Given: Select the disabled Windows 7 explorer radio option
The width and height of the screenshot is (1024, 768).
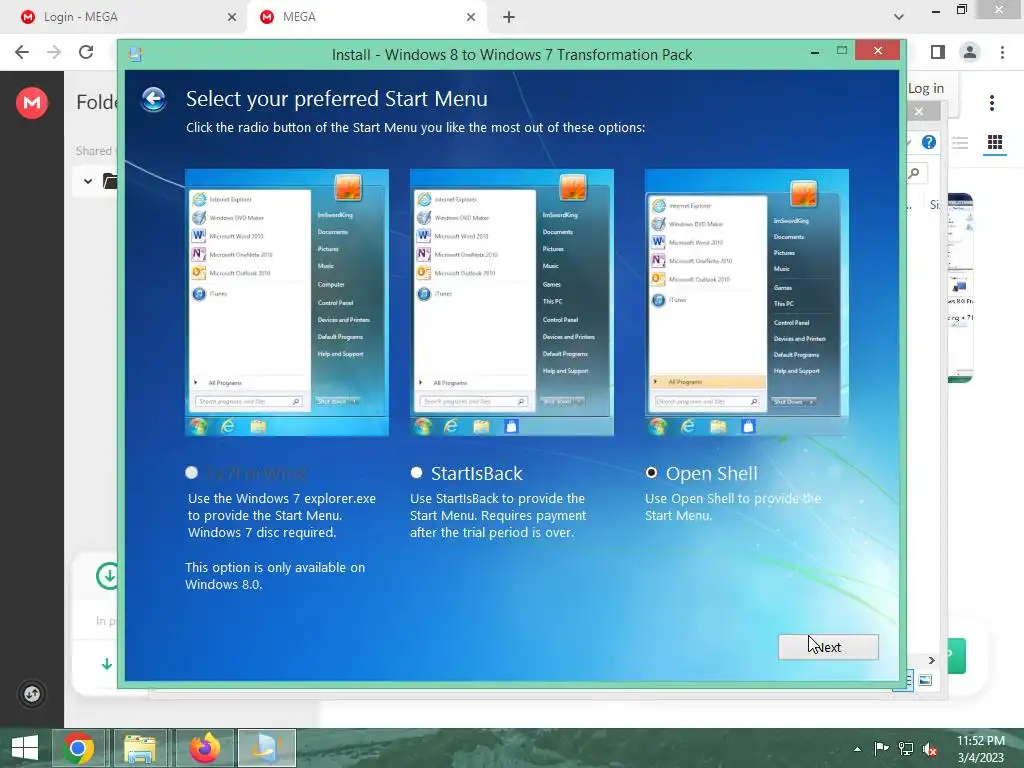Looking at the screenshot, I should pyautogui.click(x=191, y=472).
